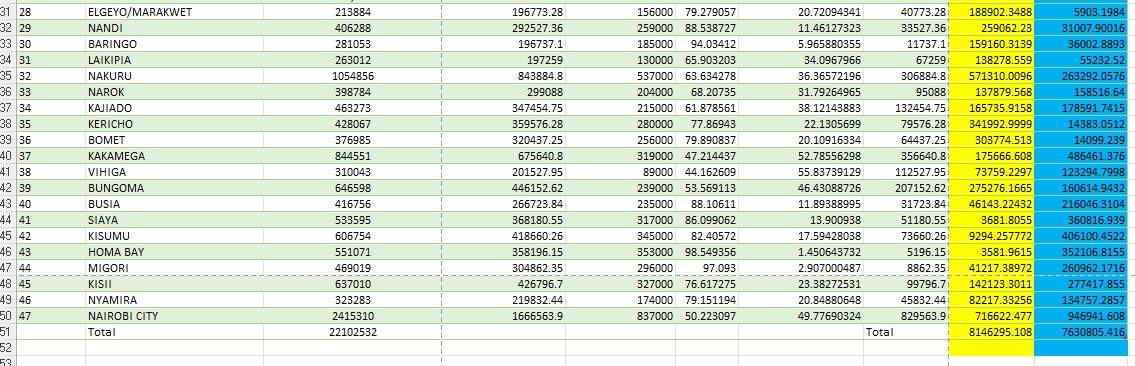Select Baringo value 5.965880355
Image resolution: width=1135 pixels, height=366 pixels.
[x=801, y=44]
